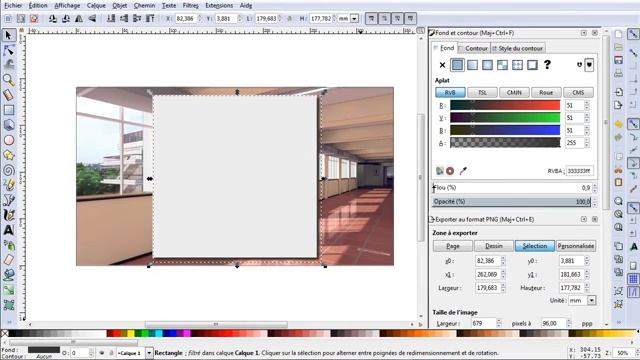Increase the red R value stepper
The height and width of the screenshot is (360, 640).
click(587, 103)
